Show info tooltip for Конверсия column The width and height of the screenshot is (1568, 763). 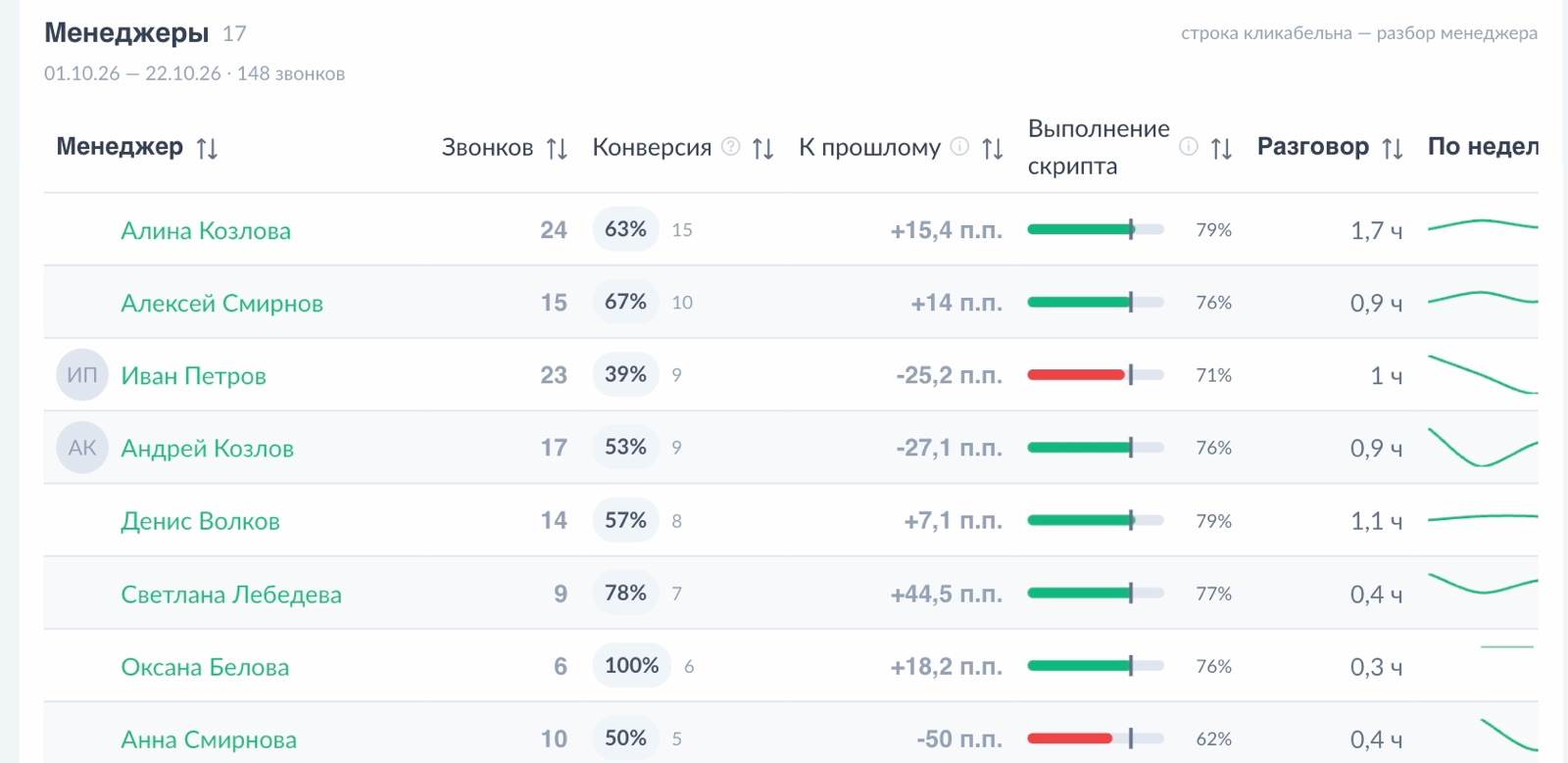click(731, 146)
